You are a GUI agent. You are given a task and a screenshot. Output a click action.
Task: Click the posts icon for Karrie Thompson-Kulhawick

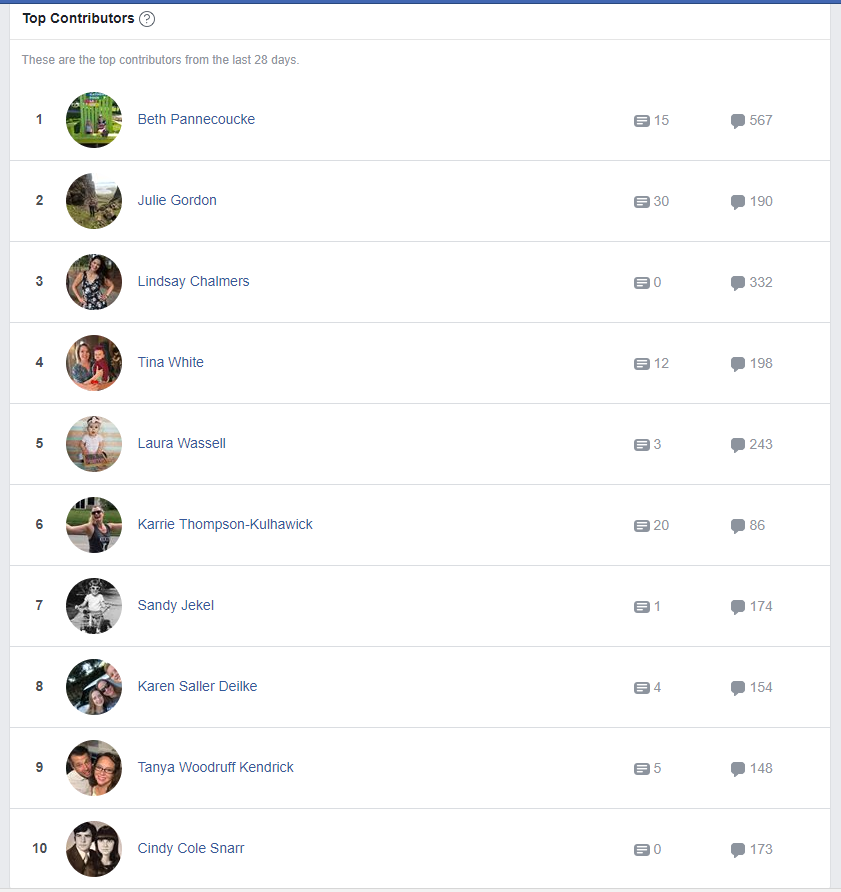642,526
